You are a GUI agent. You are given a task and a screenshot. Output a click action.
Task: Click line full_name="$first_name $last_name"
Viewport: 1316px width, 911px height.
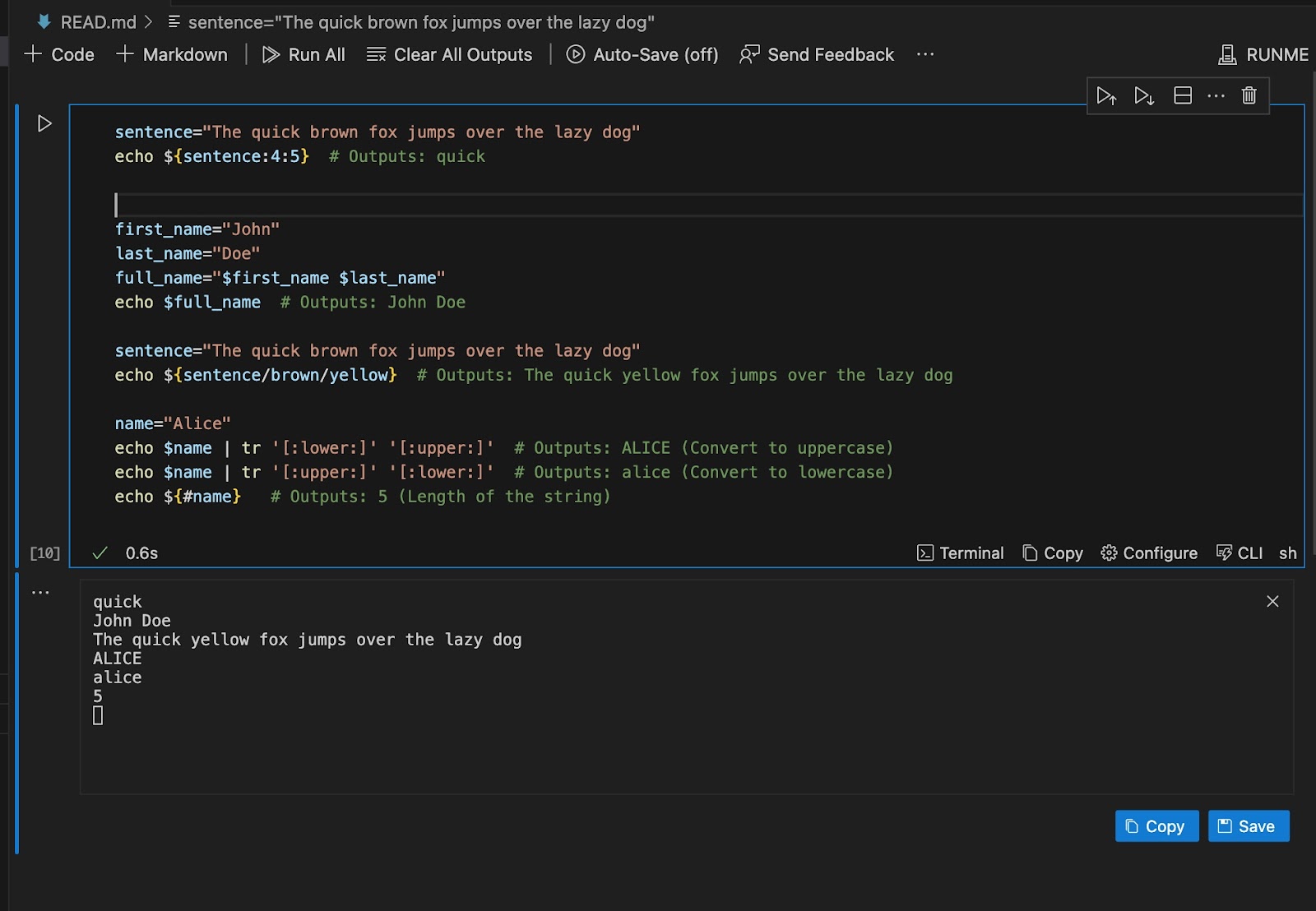[280, 278]
